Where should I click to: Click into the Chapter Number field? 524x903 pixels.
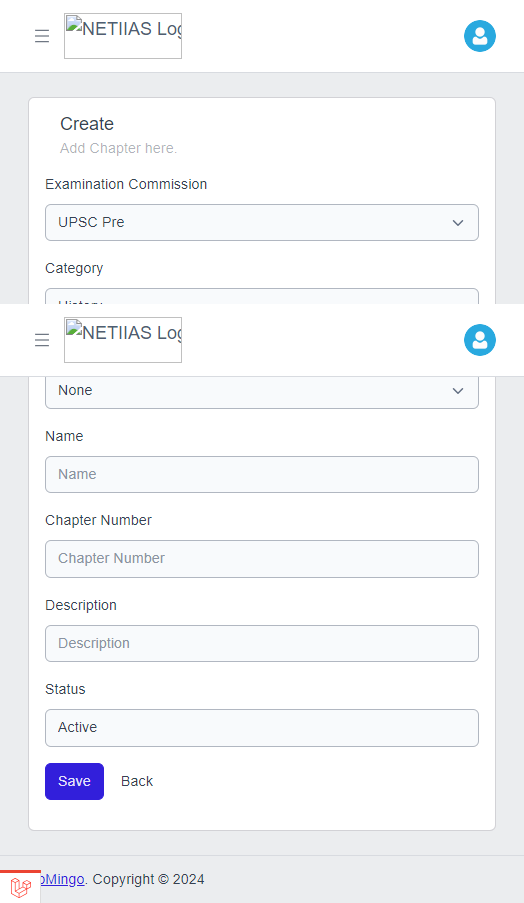pos(262,559)
